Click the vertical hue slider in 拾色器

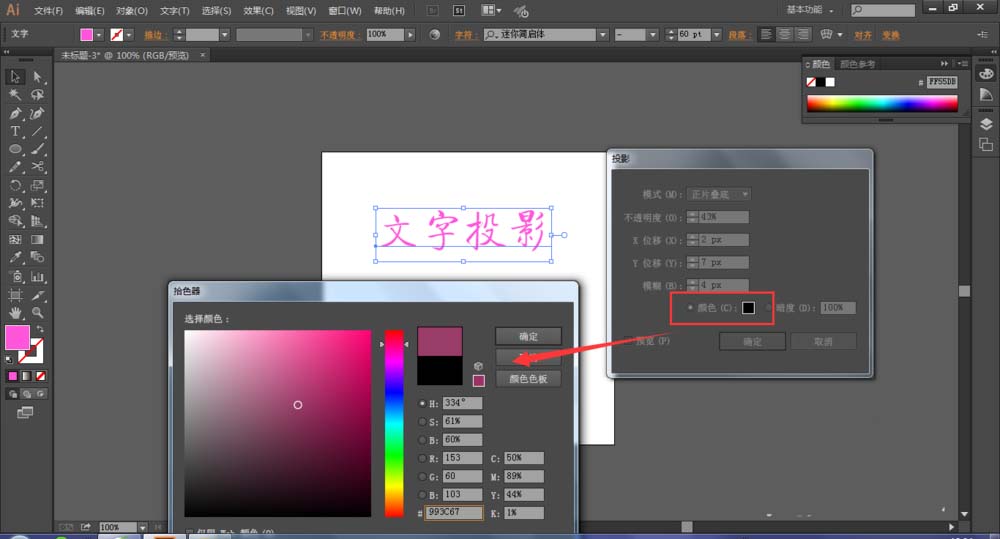[x=393, y=423]
